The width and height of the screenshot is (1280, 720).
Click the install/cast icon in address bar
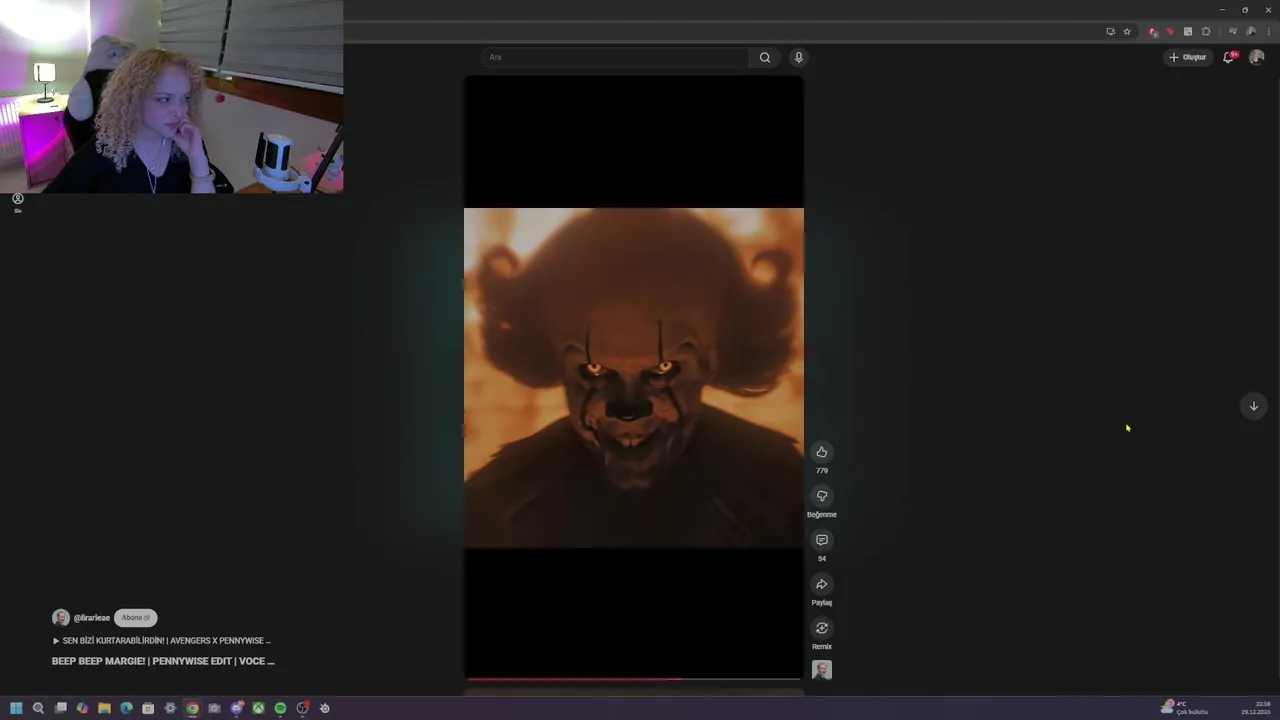click(x=1110, y=32)
